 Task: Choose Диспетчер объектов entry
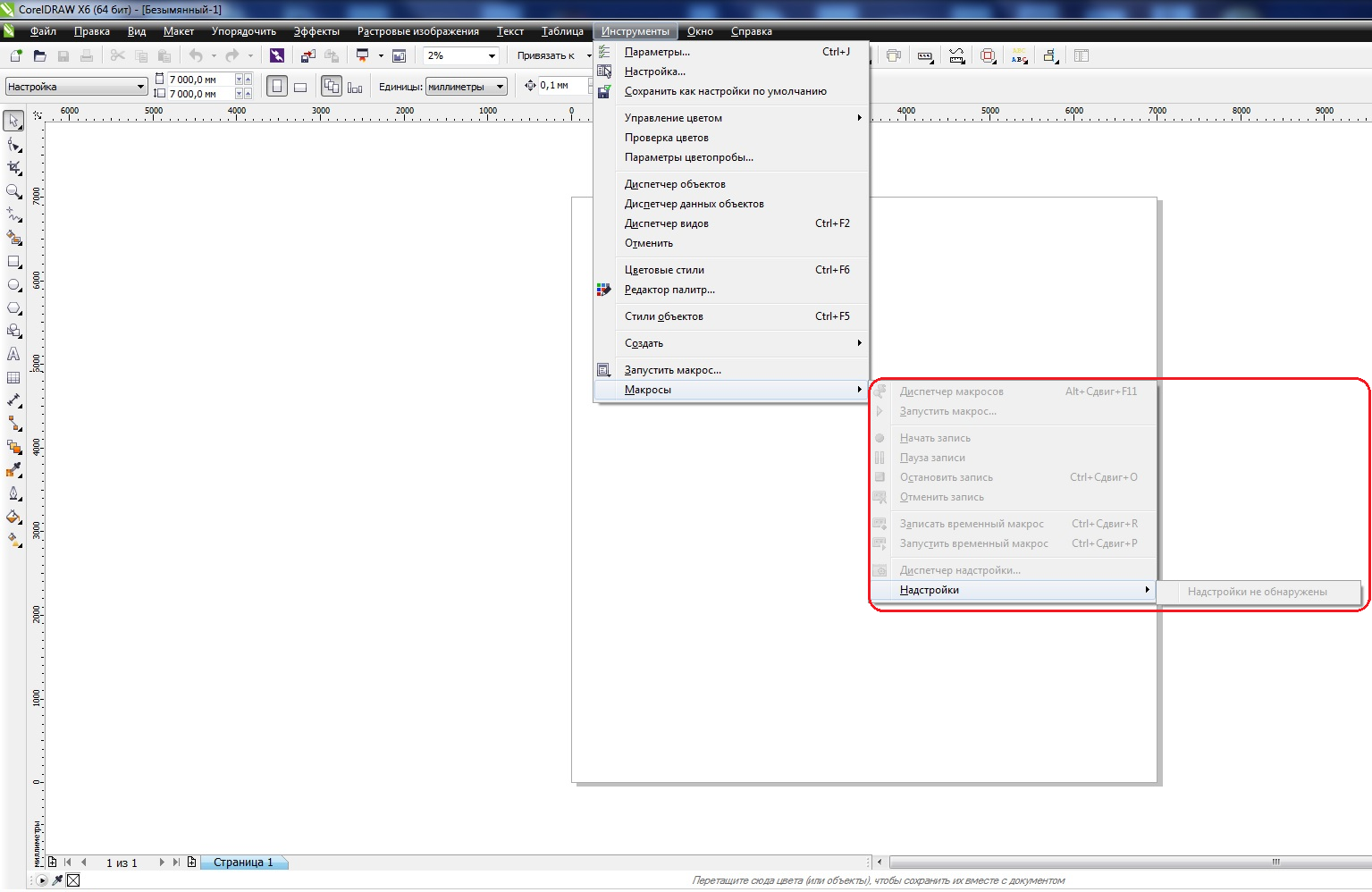tap(731, 184)
